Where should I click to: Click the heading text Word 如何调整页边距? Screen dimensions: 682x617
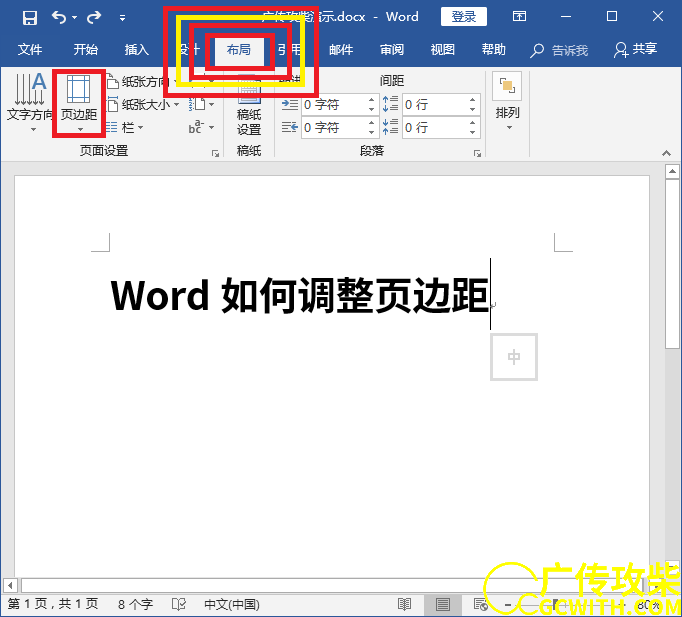pos(299,296)
